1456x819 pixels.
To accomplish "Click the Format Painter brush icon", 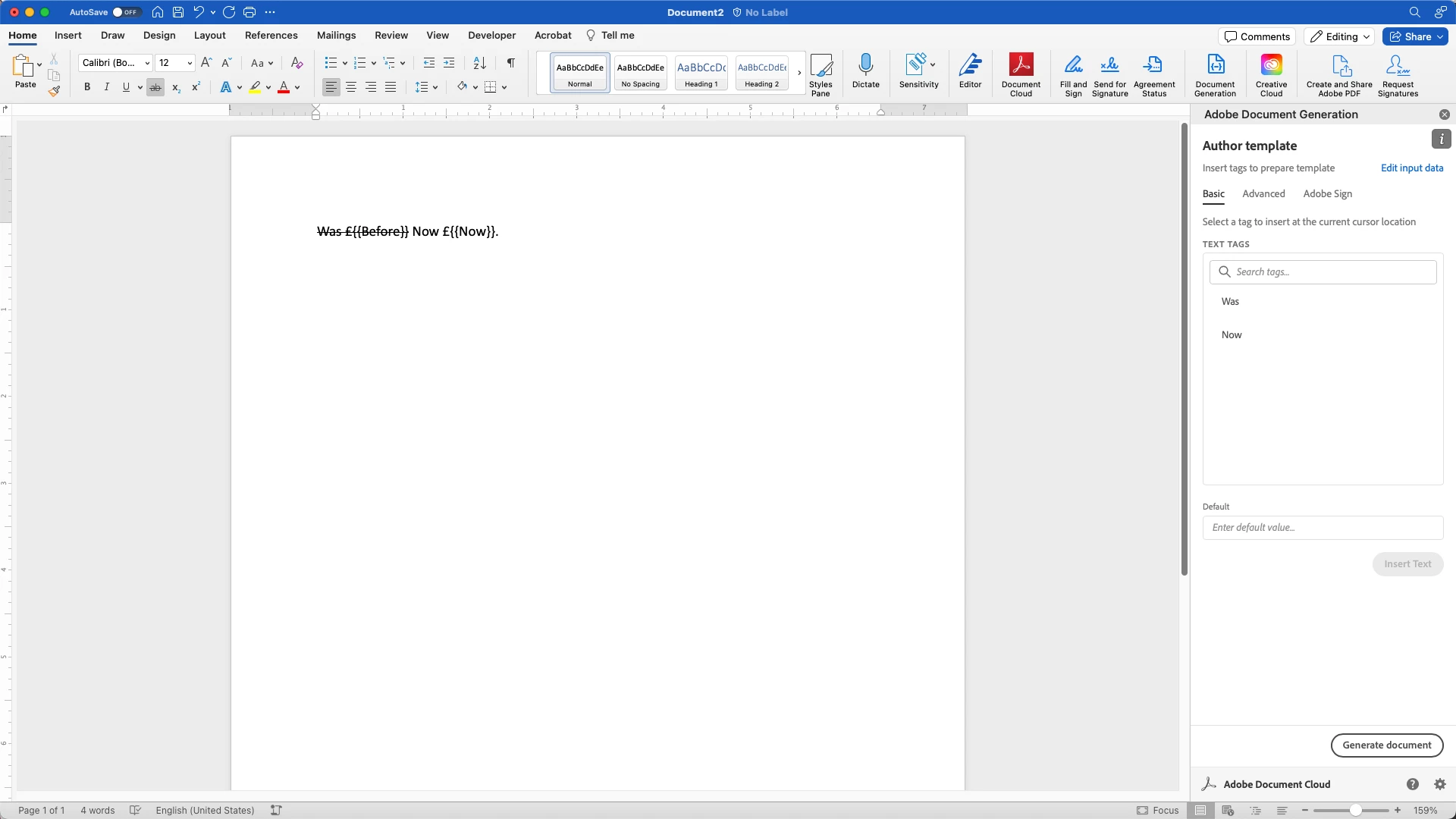I will click(x=54, y=91).
